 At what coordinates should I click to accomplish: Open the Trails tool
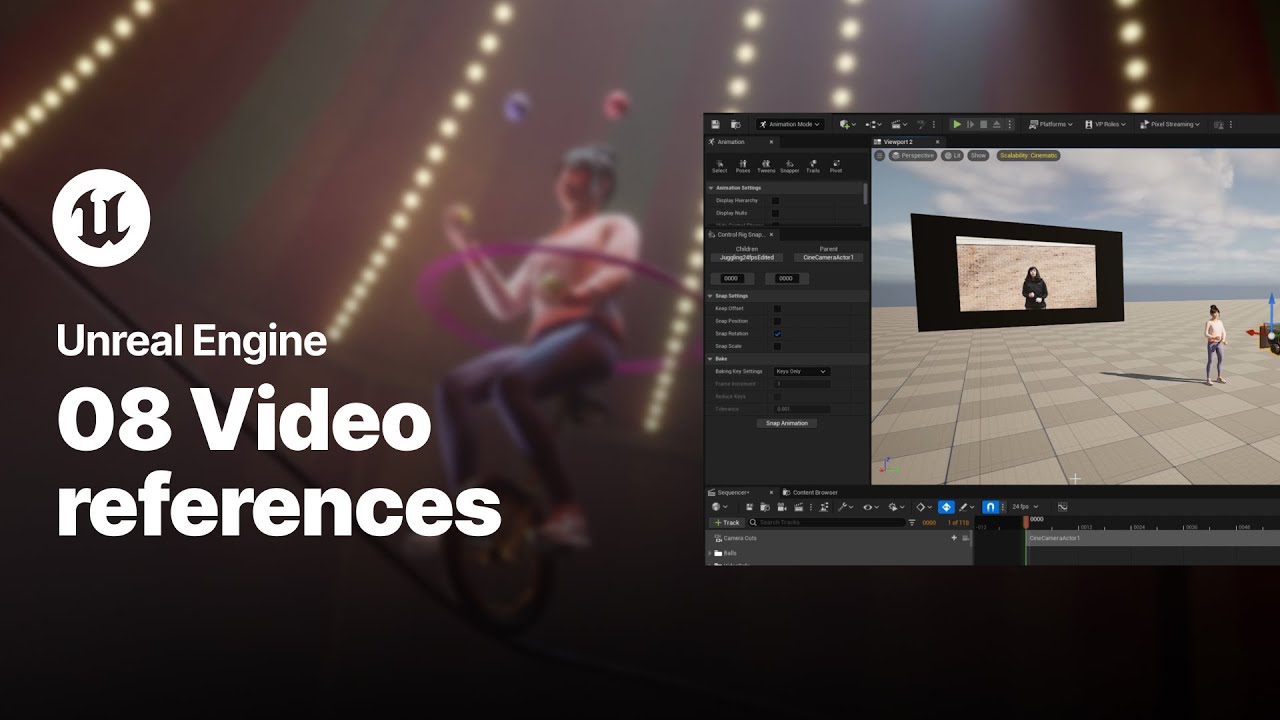click(813, 166)
